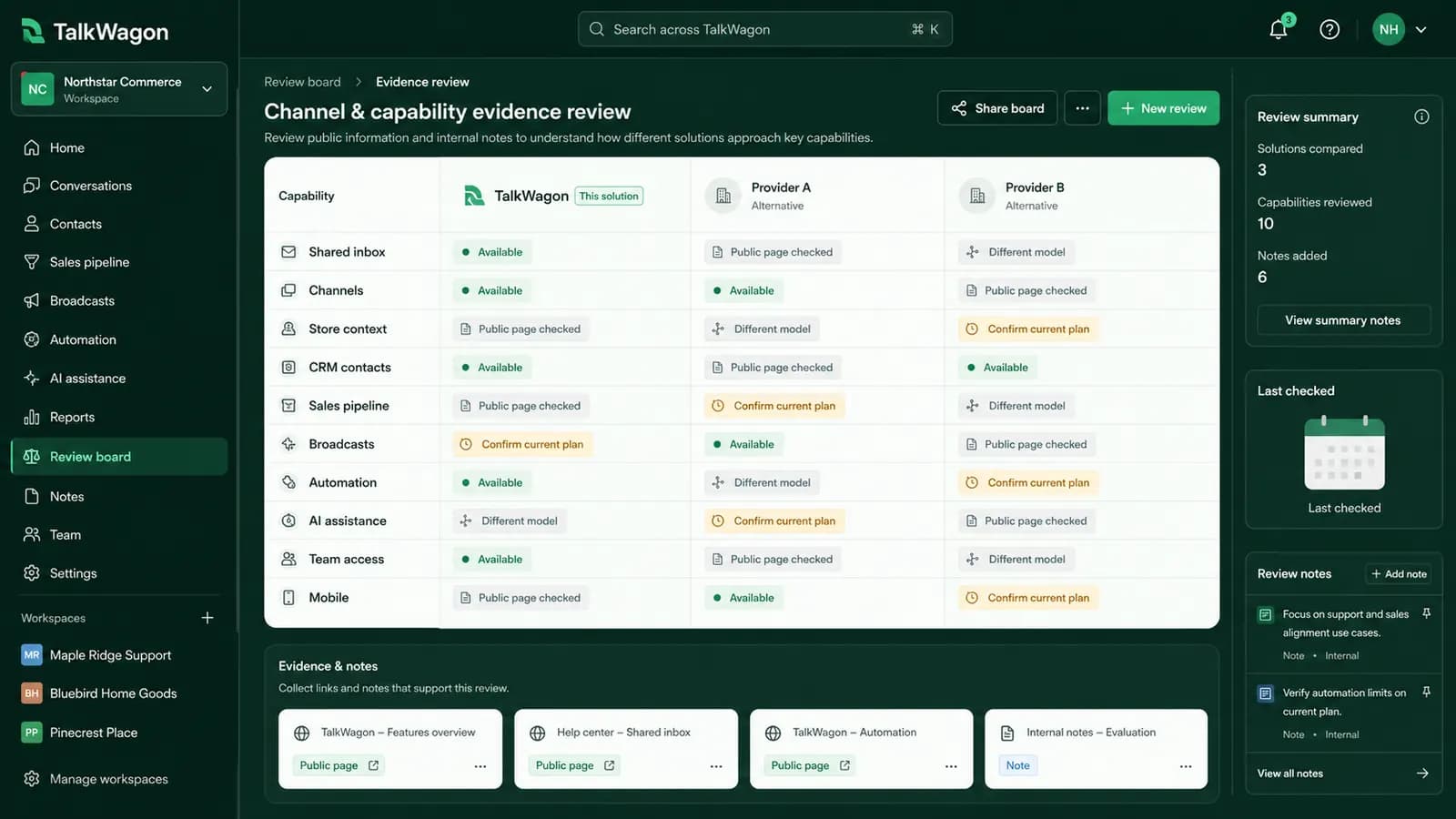Screen dimensions: 1456x819
Task: Expand the Northstar Commerce workspace switcher
Action: pyautogui.click(x=119, y=89)
